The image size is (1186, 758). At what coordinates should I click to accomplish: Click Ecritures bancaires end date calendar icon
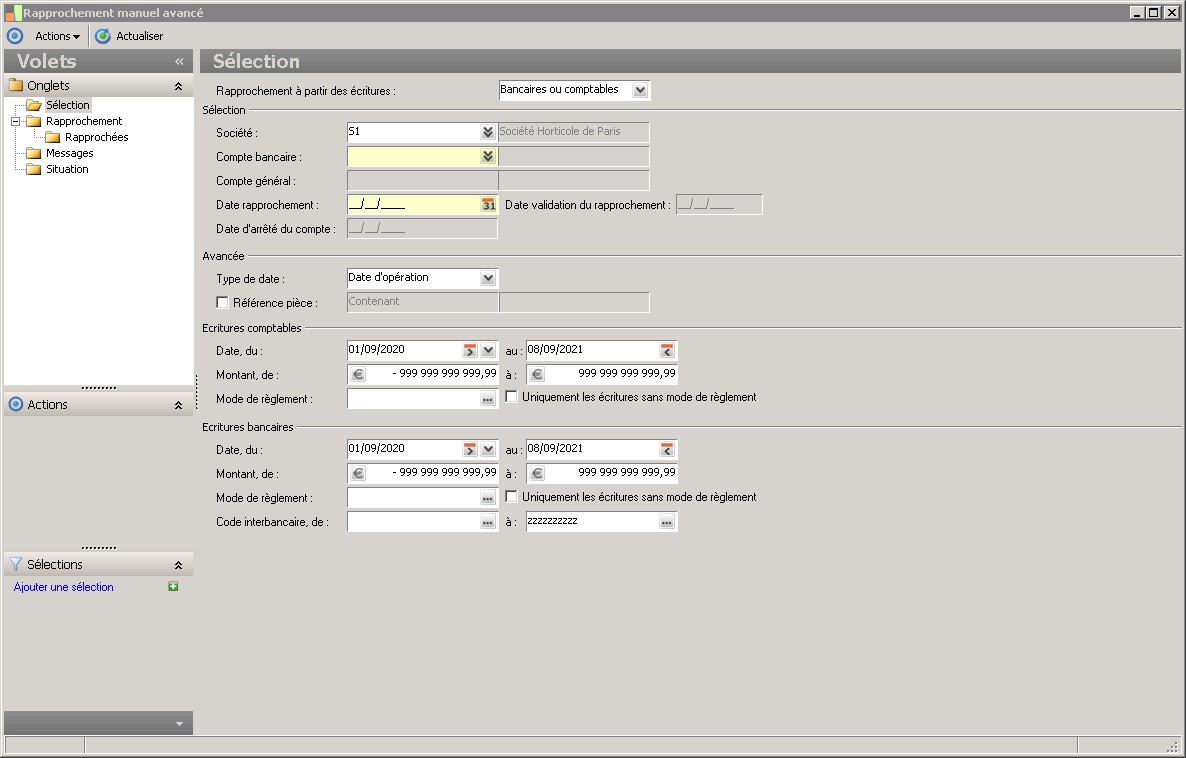pyautogui.click(x=667, y=450)
